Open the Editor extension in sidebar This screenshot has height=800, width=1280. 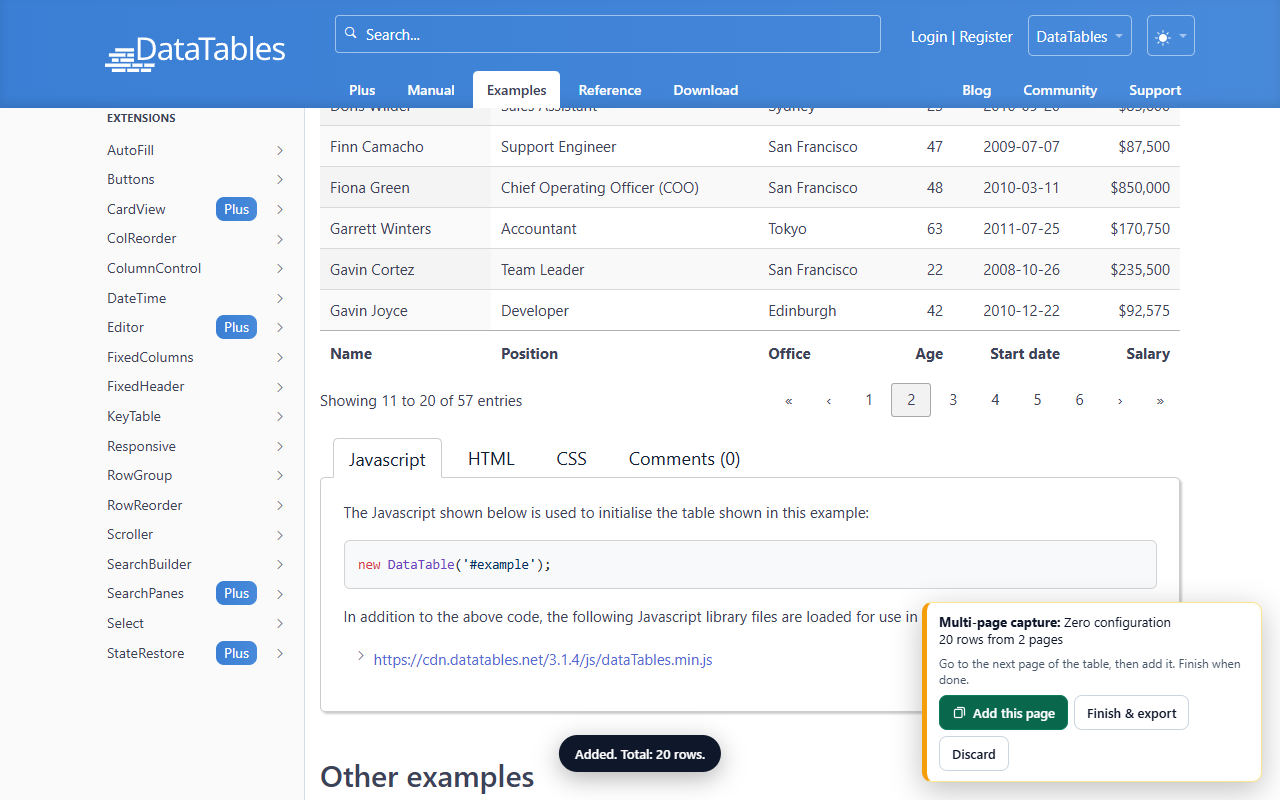click(126, 327)
